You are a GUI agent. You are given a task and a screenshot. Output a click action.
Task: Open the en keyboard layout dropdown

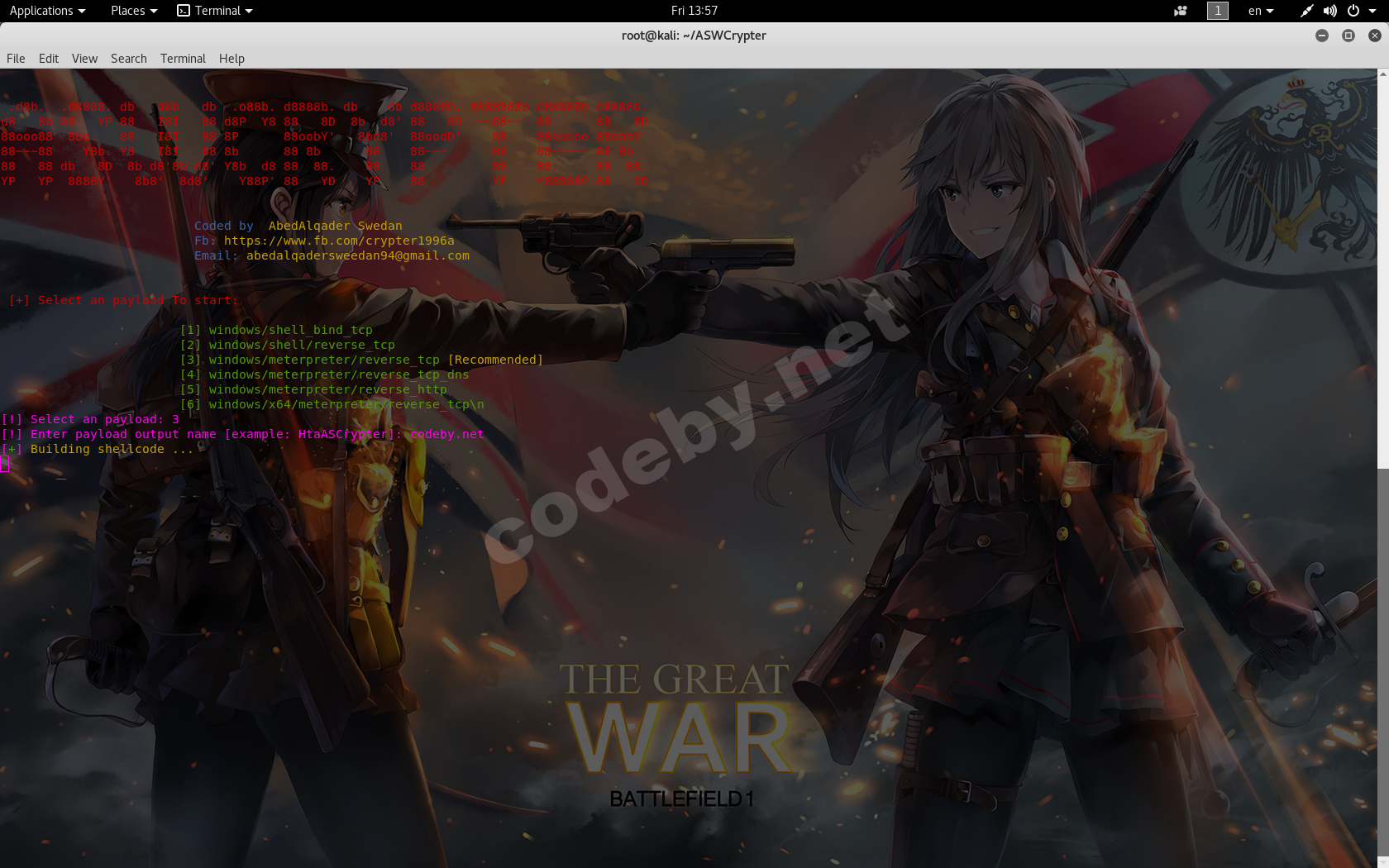tap(1261, 11)
